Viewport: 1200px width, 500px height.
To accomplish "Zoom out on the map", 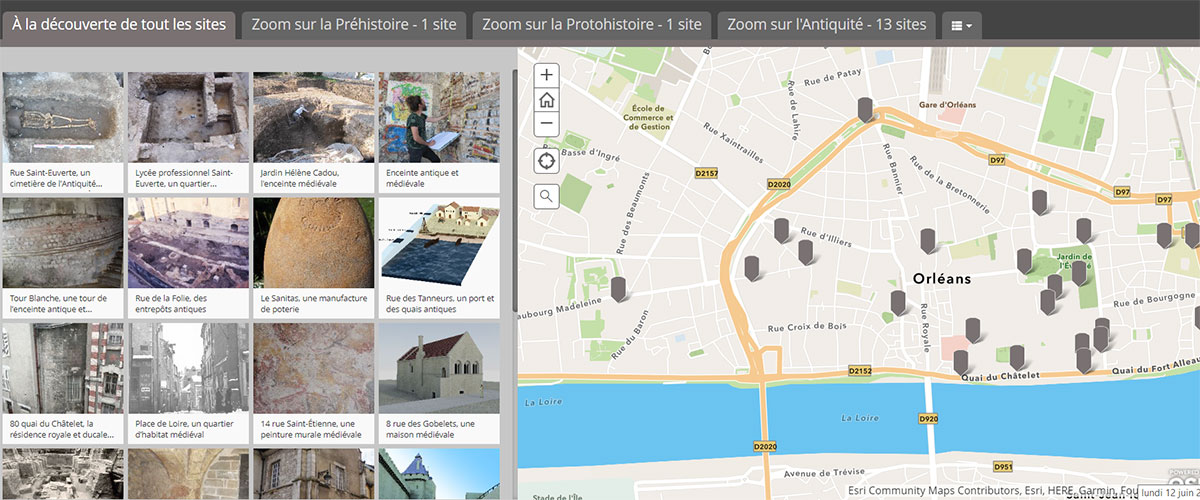I will click(546, 124).
